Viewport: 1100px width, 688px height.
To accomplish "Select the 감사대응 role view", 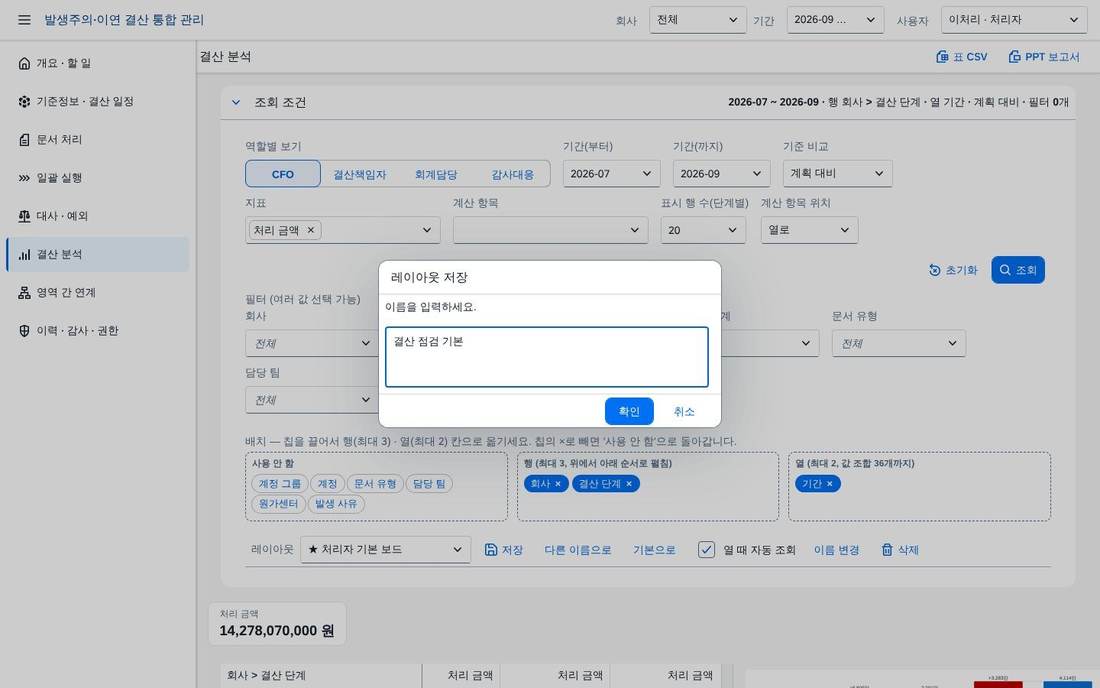I will point(512,174).
